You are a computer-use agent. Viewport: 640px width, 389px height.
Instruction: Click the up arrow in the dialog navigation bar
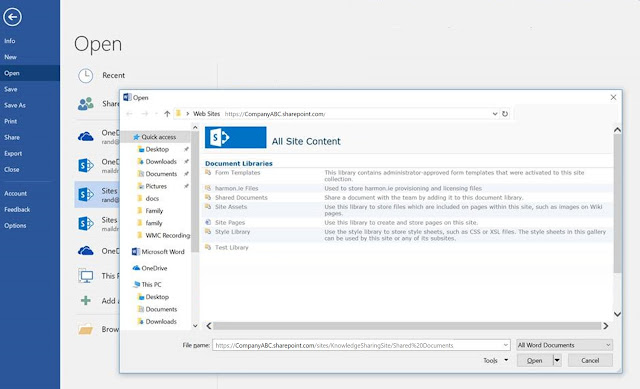coord(167,114)
